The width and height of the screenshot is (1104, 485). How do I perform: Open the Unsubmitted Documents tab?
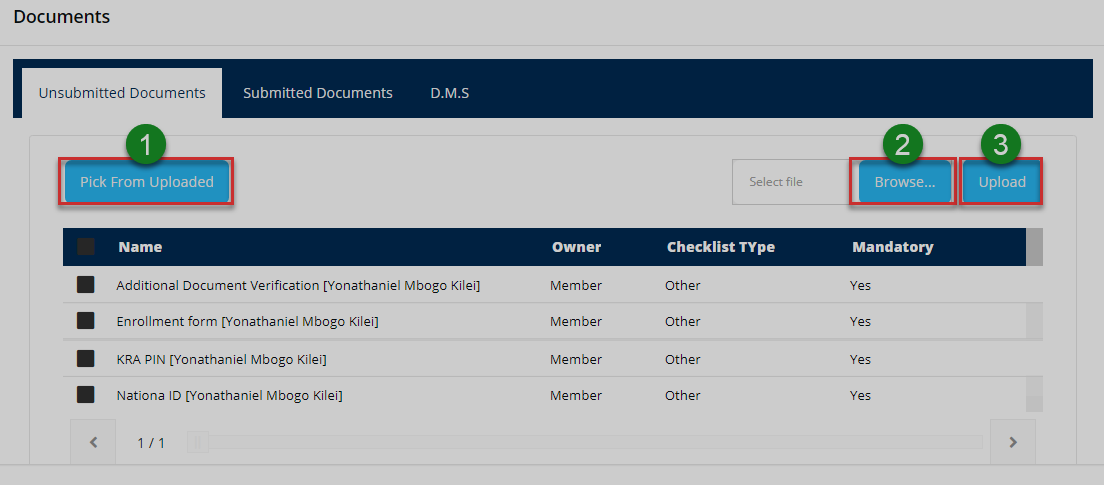click(122, 93)
